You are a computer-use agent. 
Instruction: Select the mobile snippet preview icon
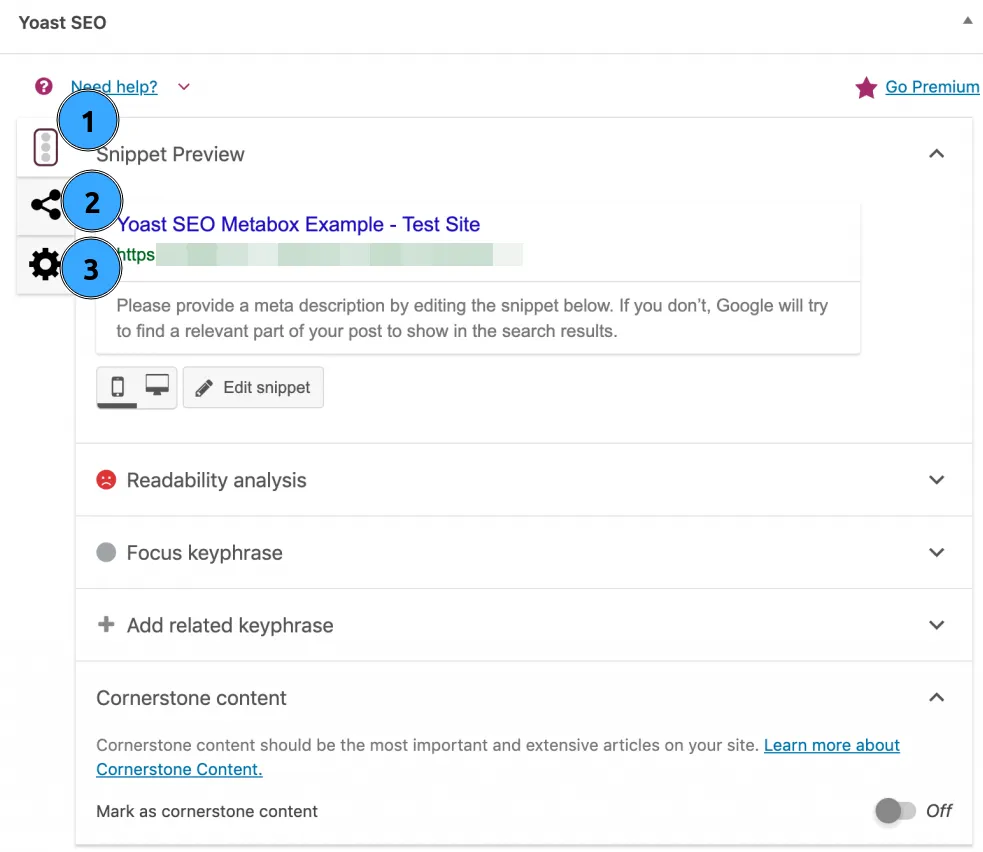[120, 387]
